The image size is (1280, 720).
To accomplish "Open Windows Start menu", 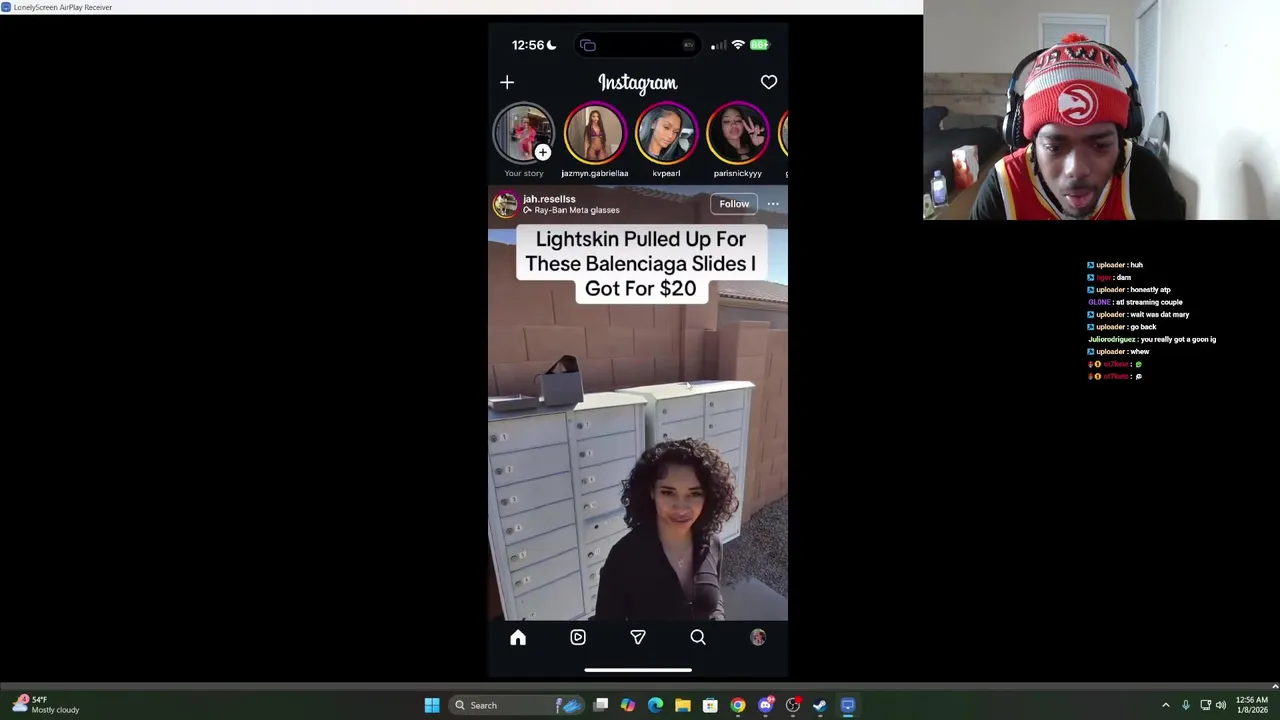I will [432, 705].
